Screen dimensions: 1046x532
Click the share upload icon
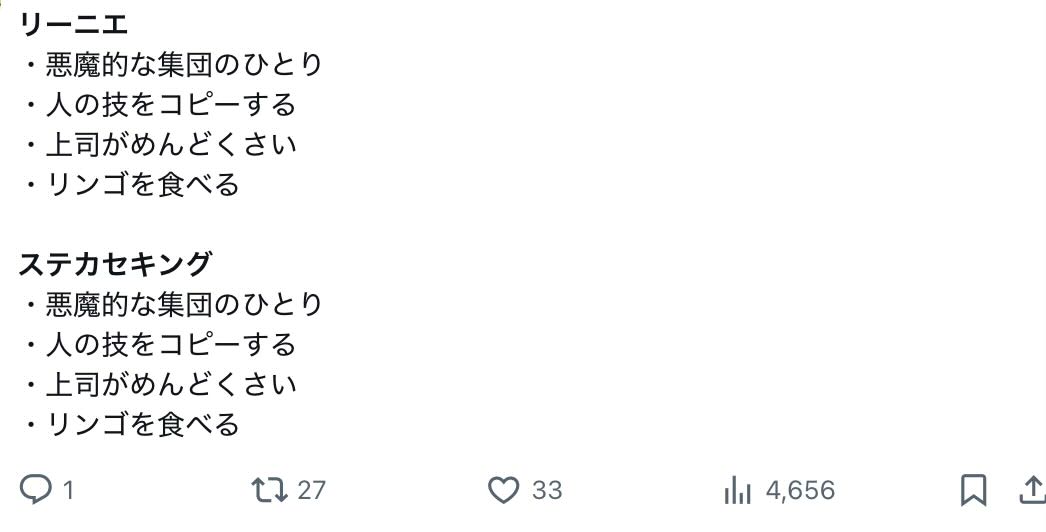(x=1031, y=489)
